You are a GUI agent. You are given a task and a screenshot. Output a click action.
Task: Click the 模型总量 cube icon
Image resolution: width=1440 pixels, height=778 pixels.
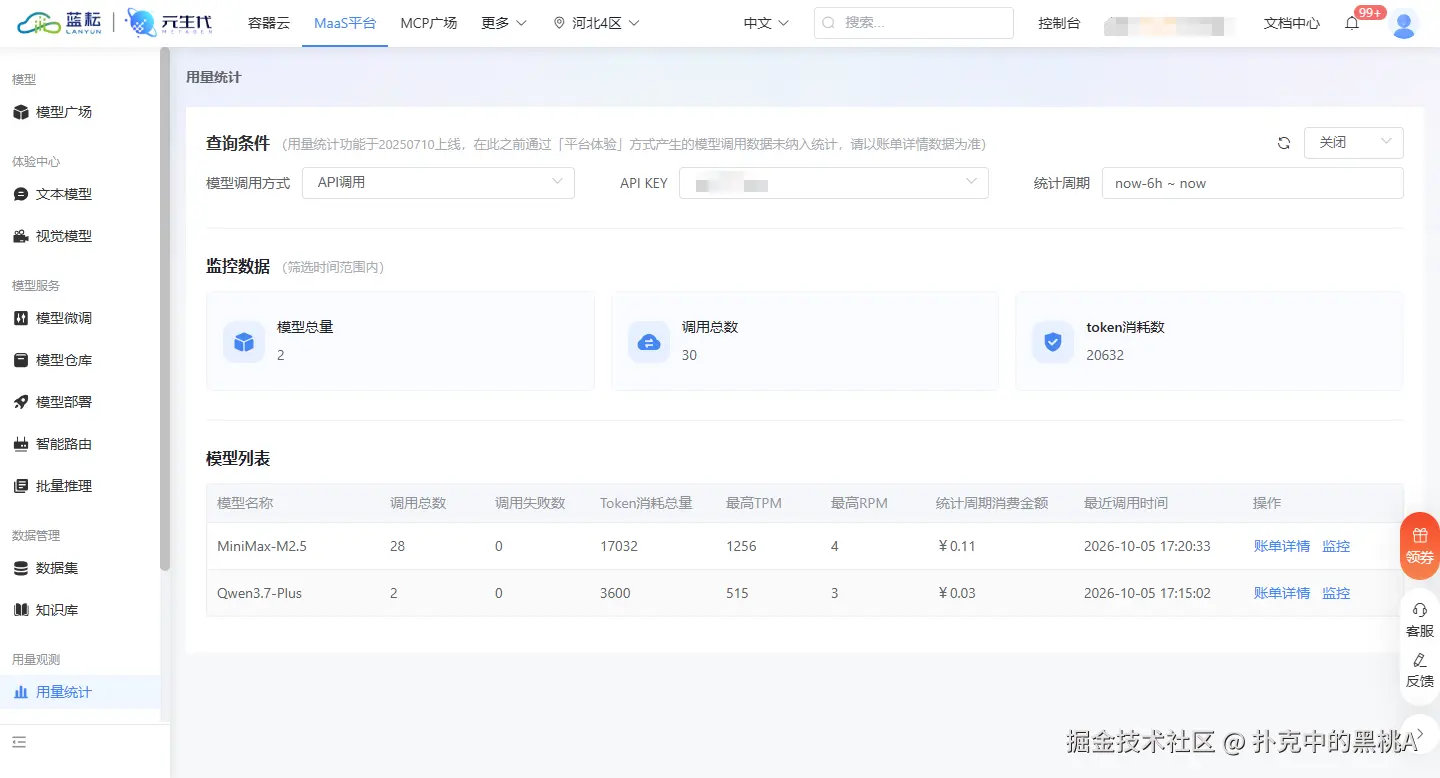point(244,342)
